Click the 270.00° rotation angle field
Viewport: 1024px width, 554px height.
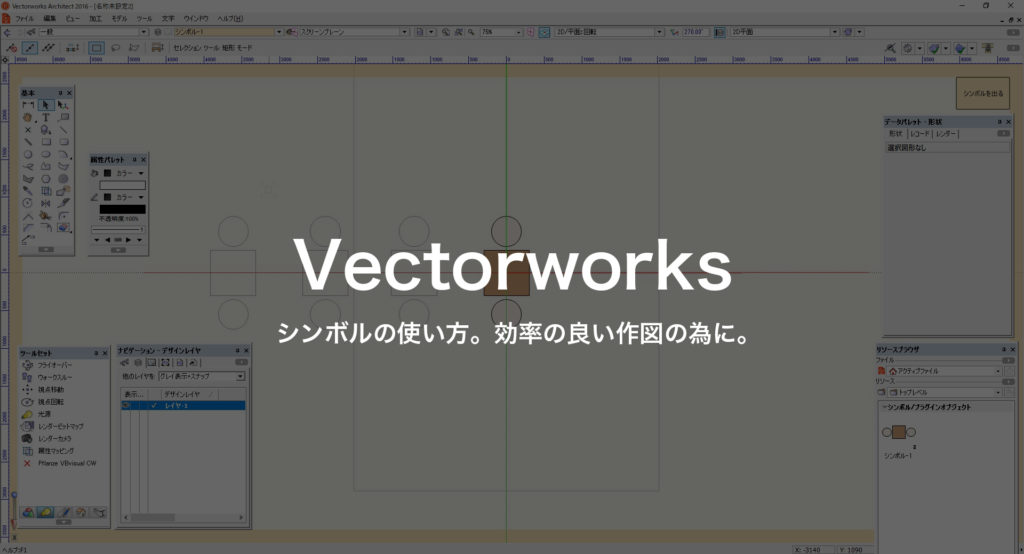(694, 32)
